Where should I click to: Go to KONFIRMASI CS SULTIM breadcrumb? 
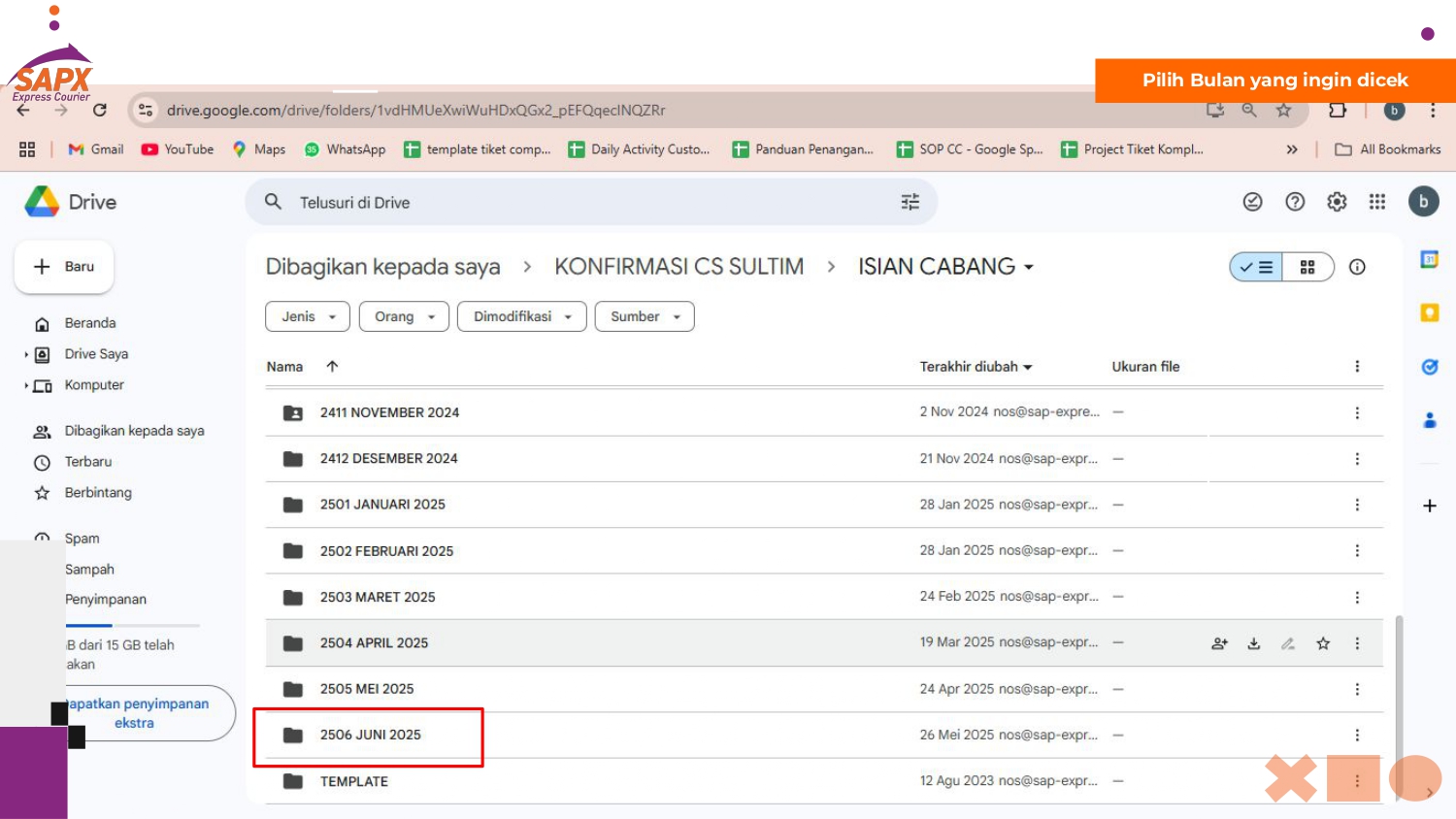click(x=678, y=267)
